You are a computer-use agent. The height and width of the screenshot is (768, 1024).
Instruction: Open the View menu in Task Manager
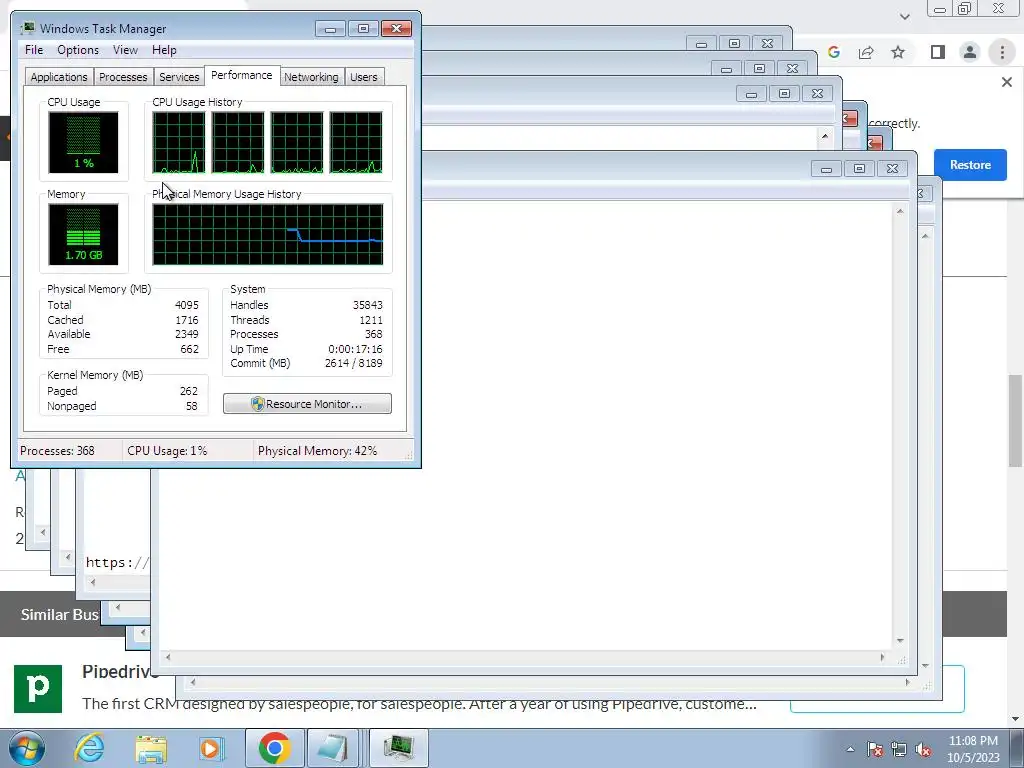tap(125, 50)
